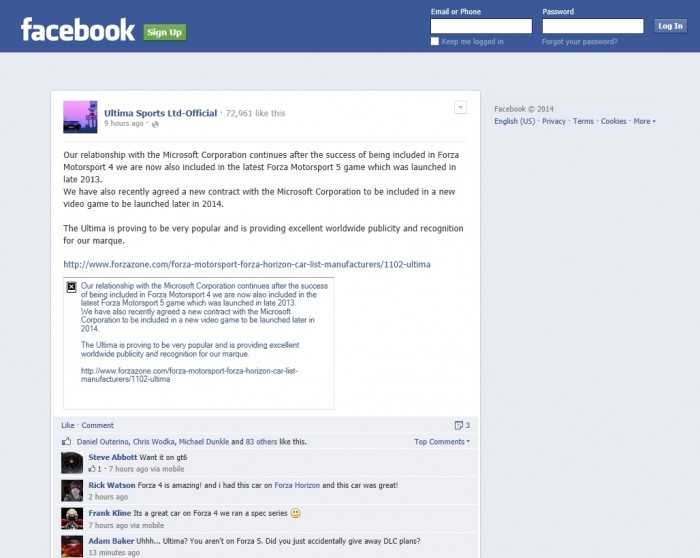Viewport: 700px width, 558px height.
Task: Click the Password input field
Action: pos(593,26)
